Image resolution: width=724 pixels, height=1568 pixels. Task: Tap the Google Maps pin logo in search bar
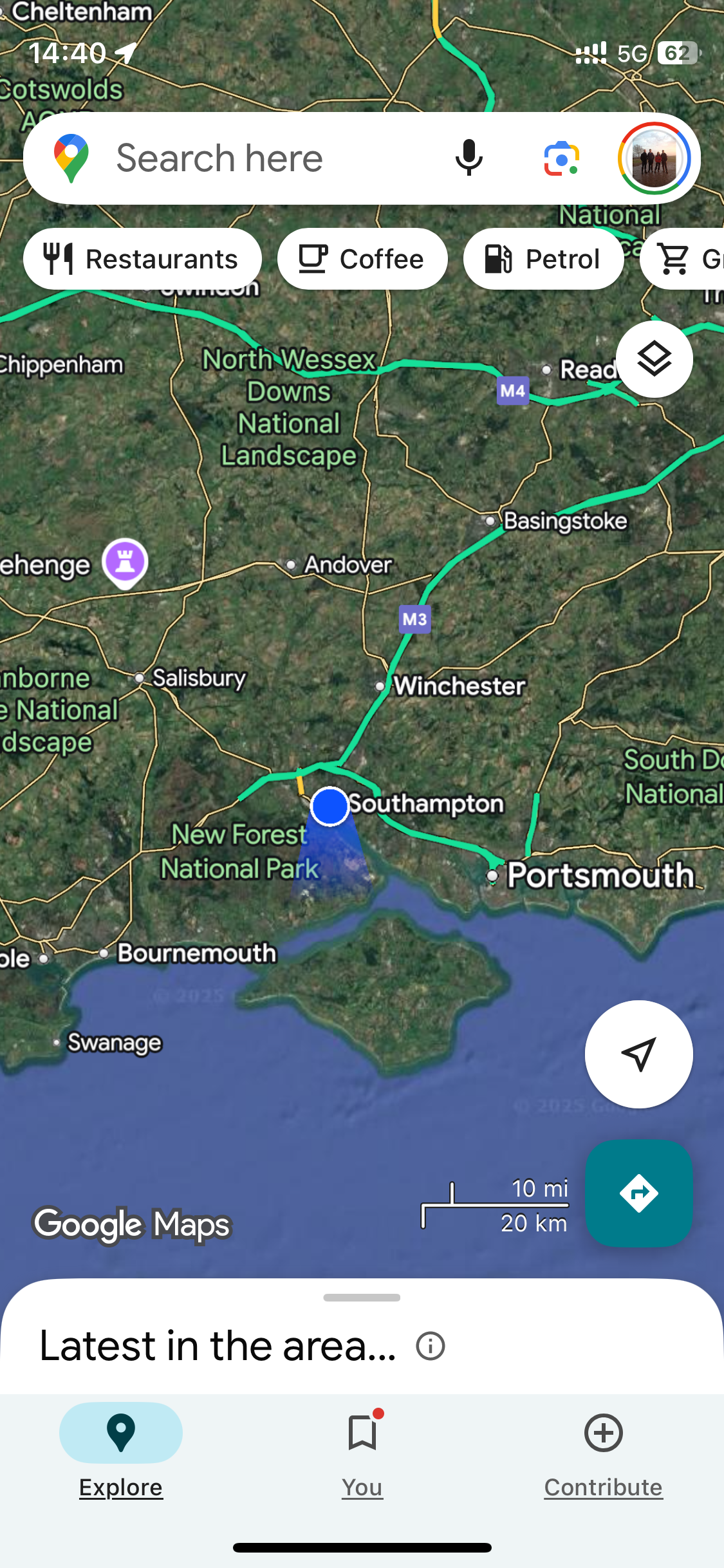pos(71,158)
